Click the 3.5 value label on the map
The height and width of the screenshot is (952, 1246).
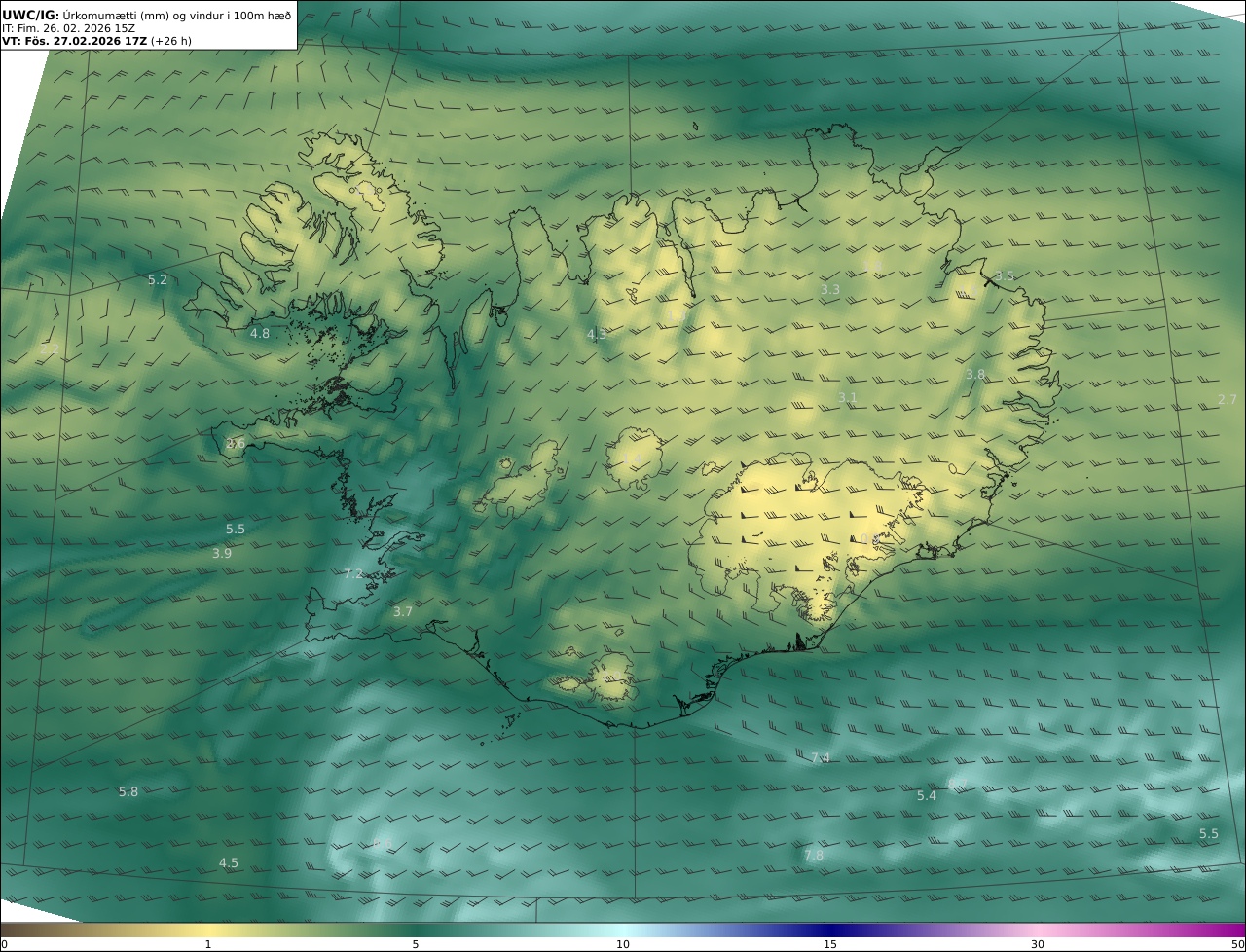1005,276
